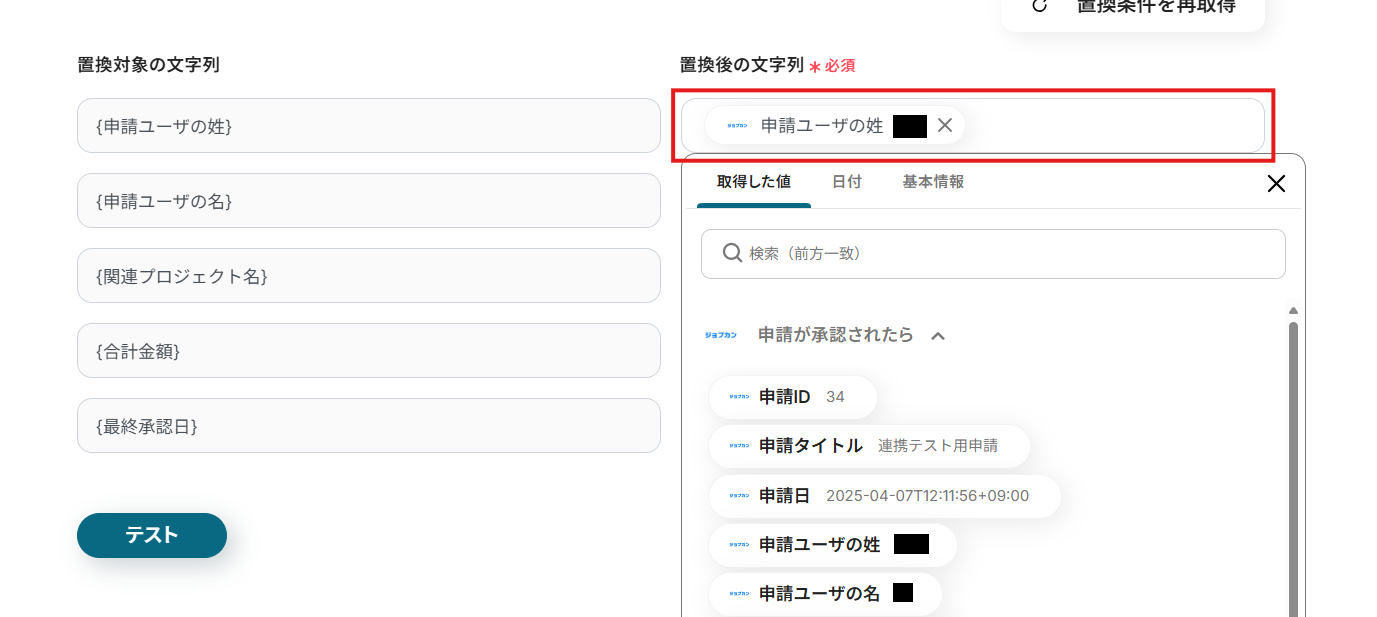The height and width of the screenshot is (617, 1377).
Task: Click the scrollbar up arrow in value list
Action: [1293, 311]
